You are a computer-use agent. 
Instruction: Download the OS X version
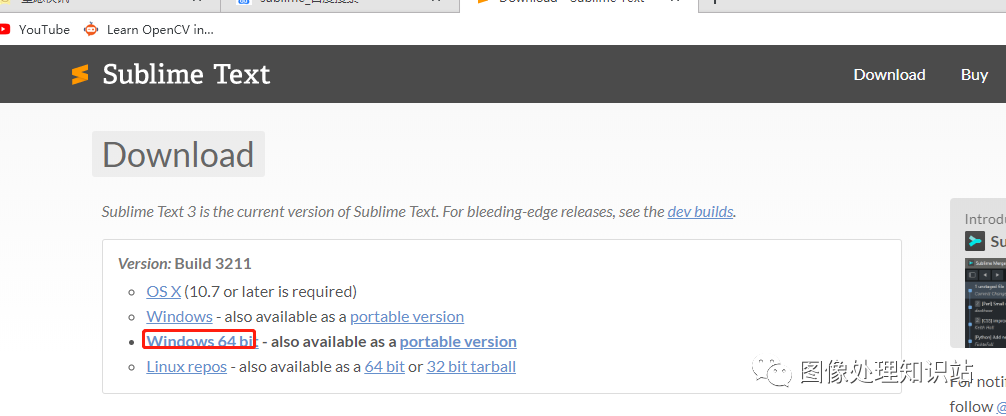click(x=164, y=291)
